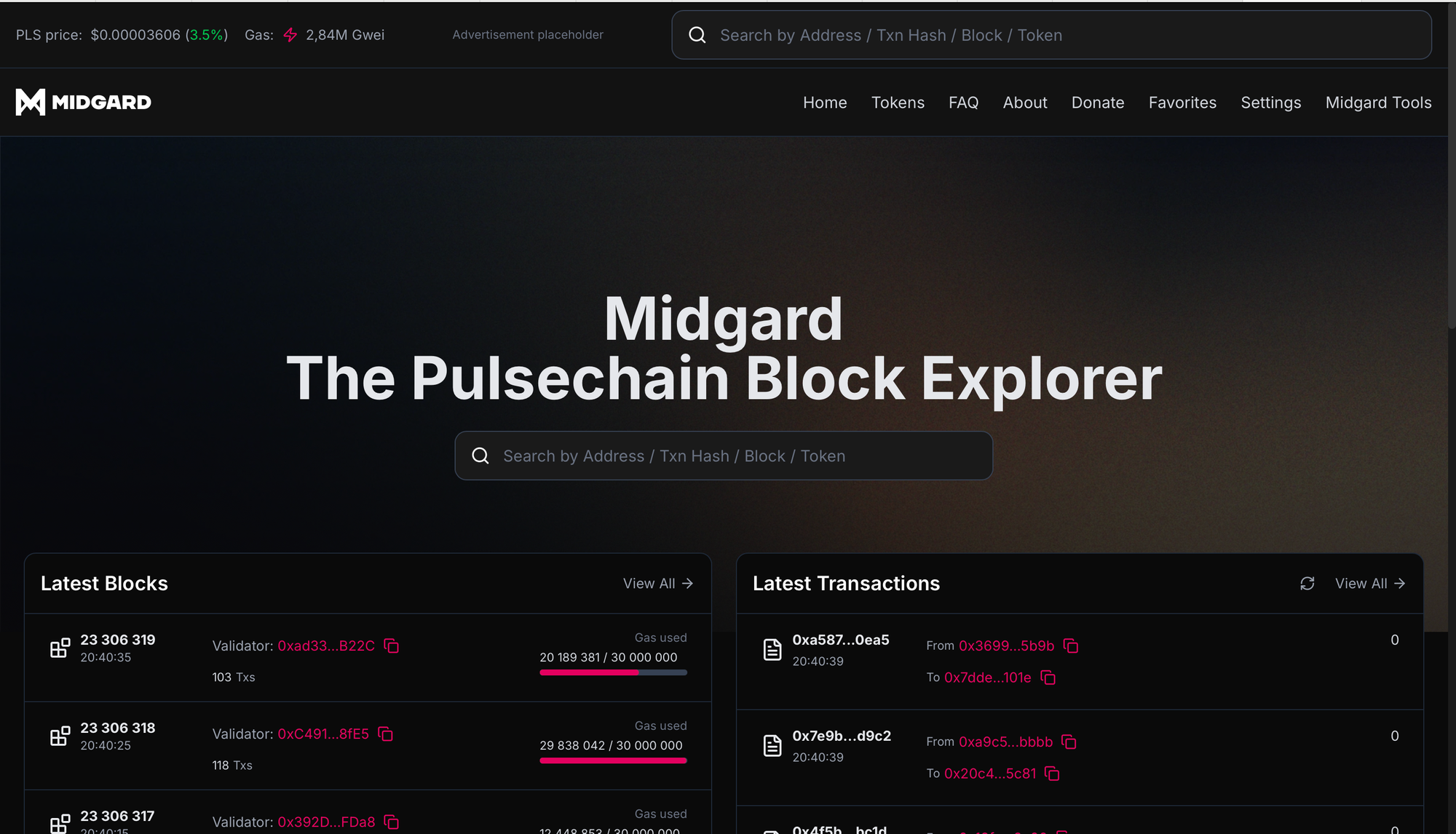Screen dimensions: 1456x834
Task: Copy sender address 0xa9c5...bbbb
Action: tap(1069, 742)
